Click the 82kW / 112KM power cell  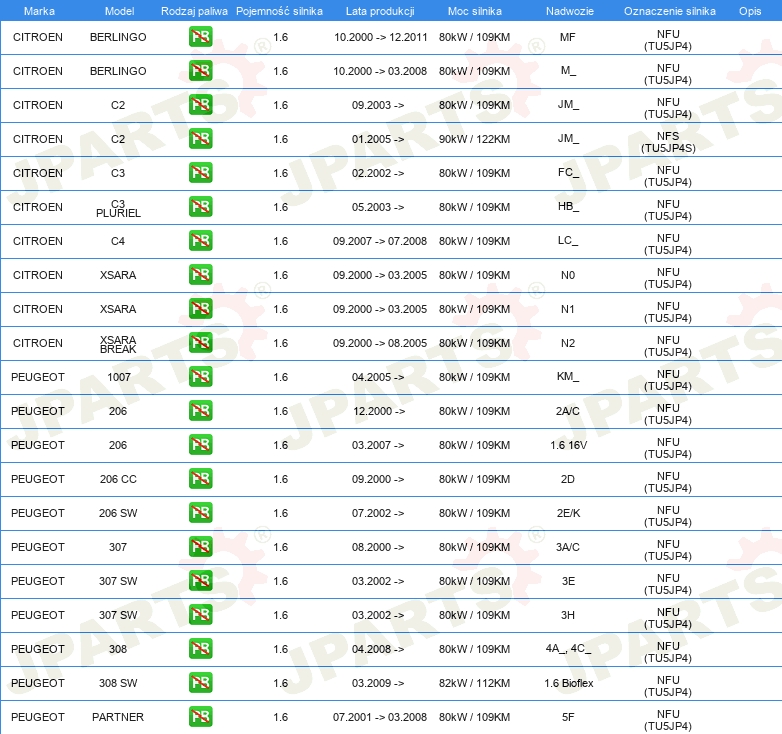[x=474, y=683]
